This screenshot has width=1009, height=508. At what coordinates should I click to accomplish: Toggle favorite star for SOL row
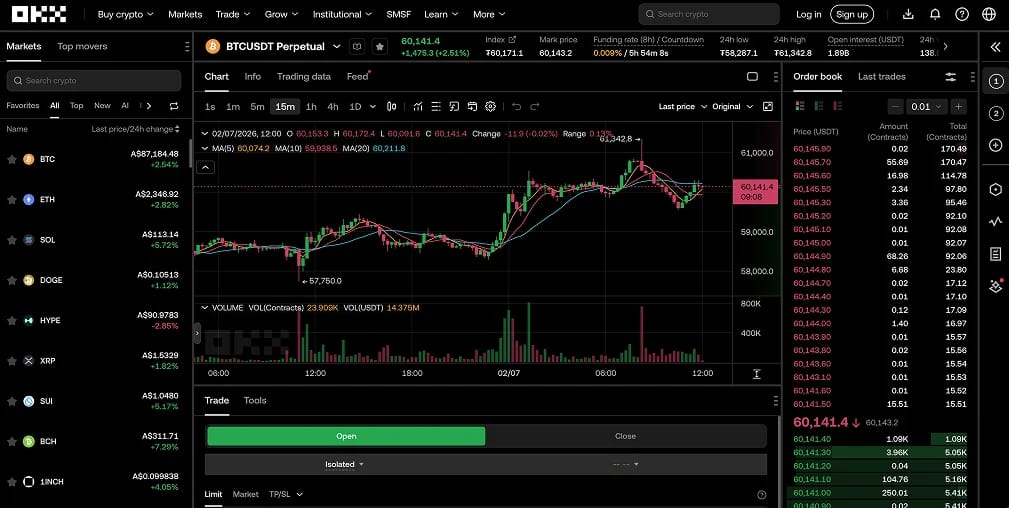12,240
